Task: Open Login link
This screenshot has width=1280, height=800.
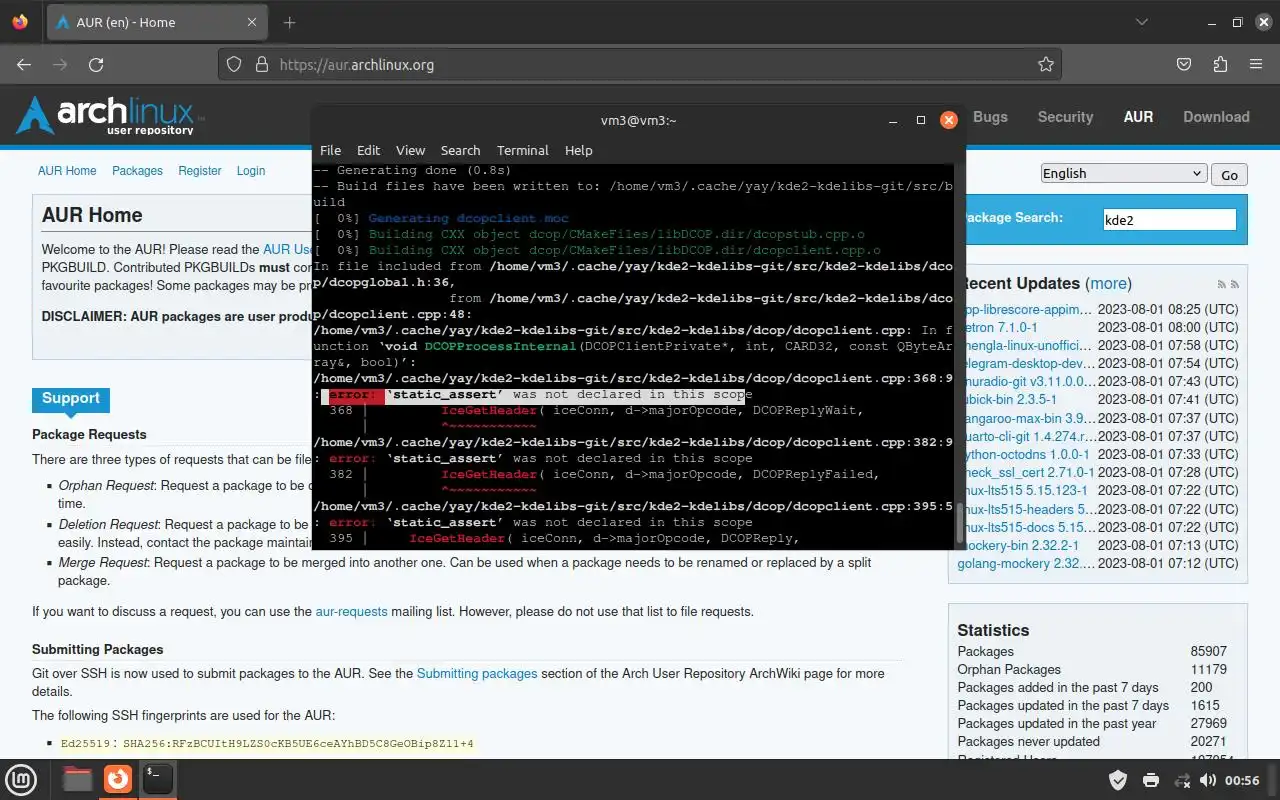Action: click(251, 171)
